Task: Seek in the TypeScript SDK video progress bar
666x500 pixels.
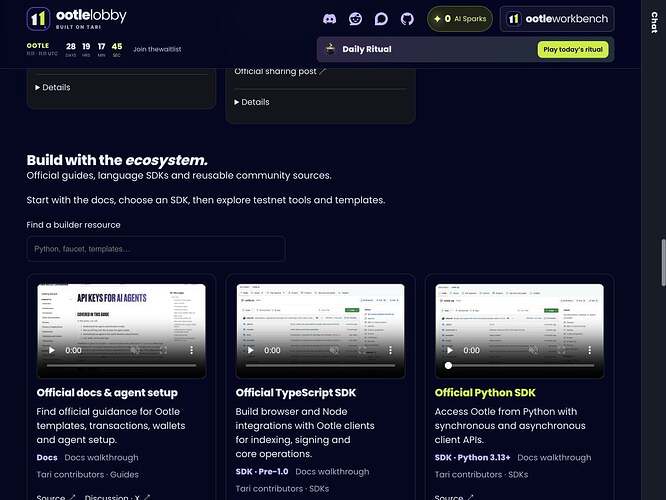Action: (x=320, y=365)
